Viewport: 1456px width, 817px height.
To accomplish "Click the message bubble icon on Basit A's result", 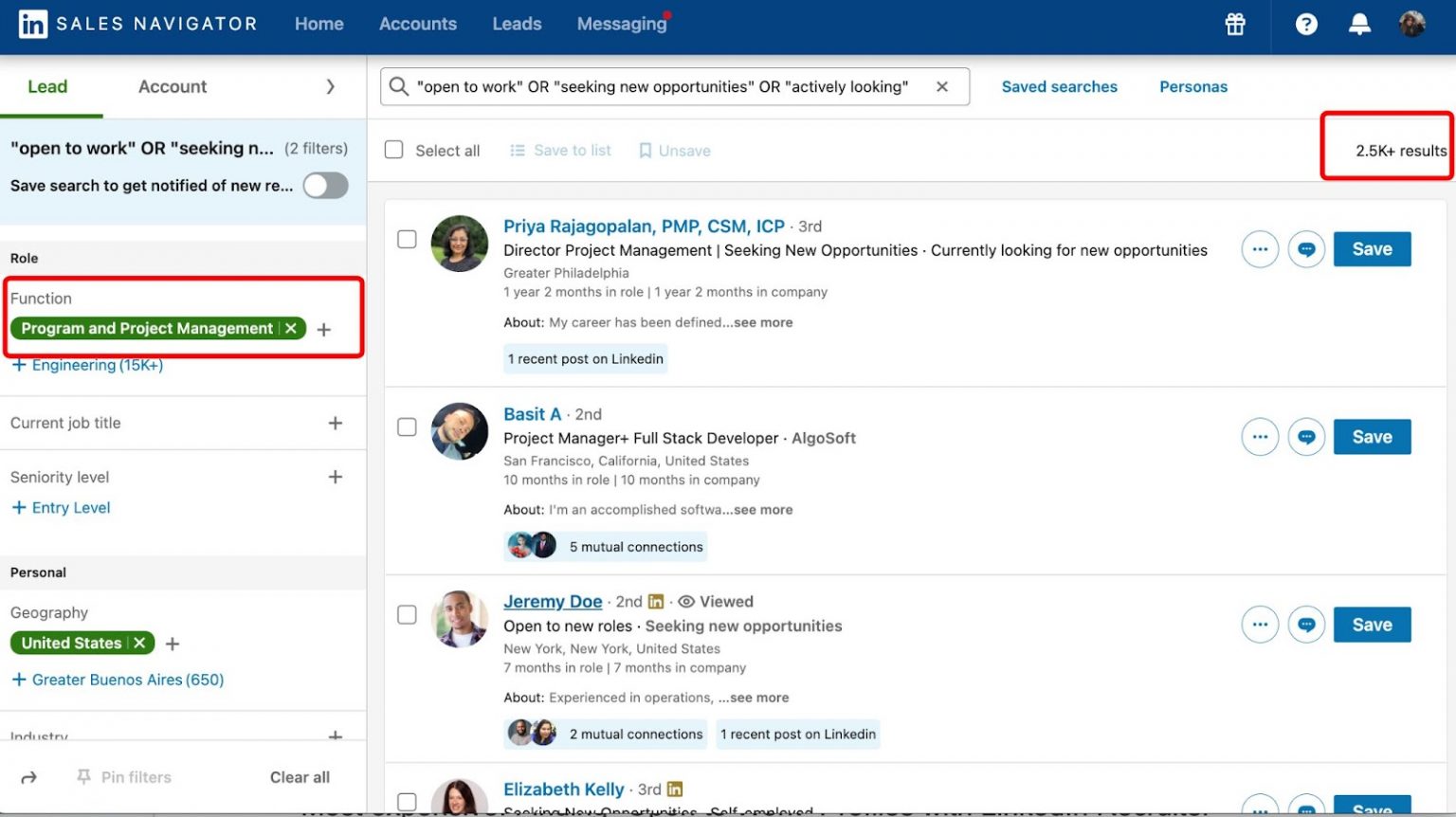I will click(x=1306, y=437).
